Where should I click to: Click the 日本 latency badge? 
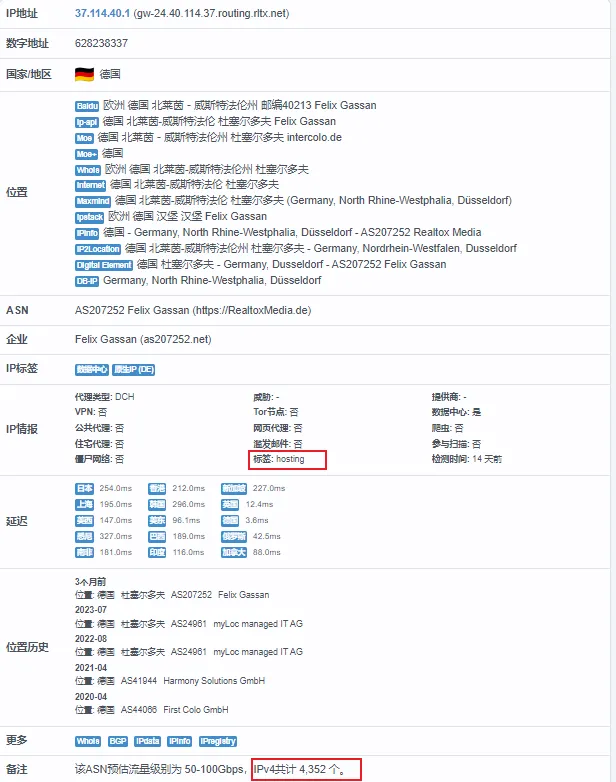85,488
